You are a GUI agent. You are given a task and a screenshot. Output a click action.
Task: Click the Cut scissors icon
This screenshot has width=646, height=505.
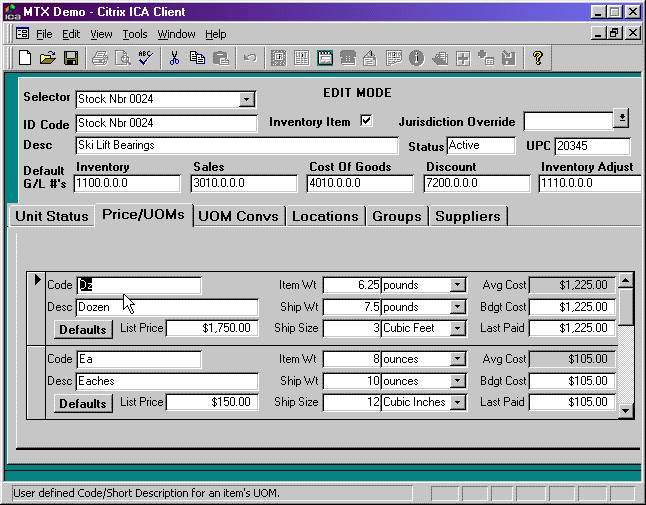[x=174, y=58]
